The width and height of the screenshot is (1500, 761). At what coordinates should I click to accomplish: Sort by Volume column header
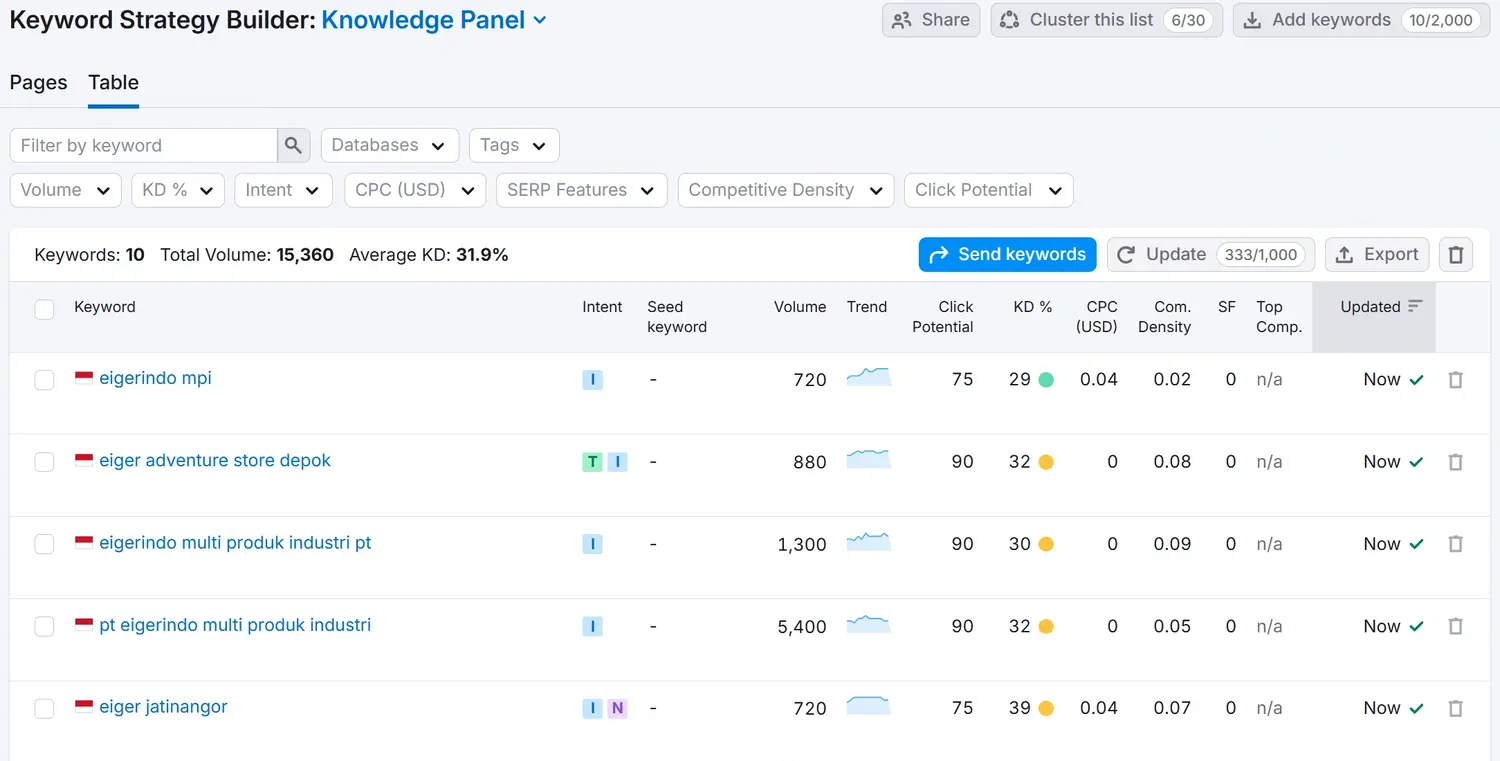point(800,307)
